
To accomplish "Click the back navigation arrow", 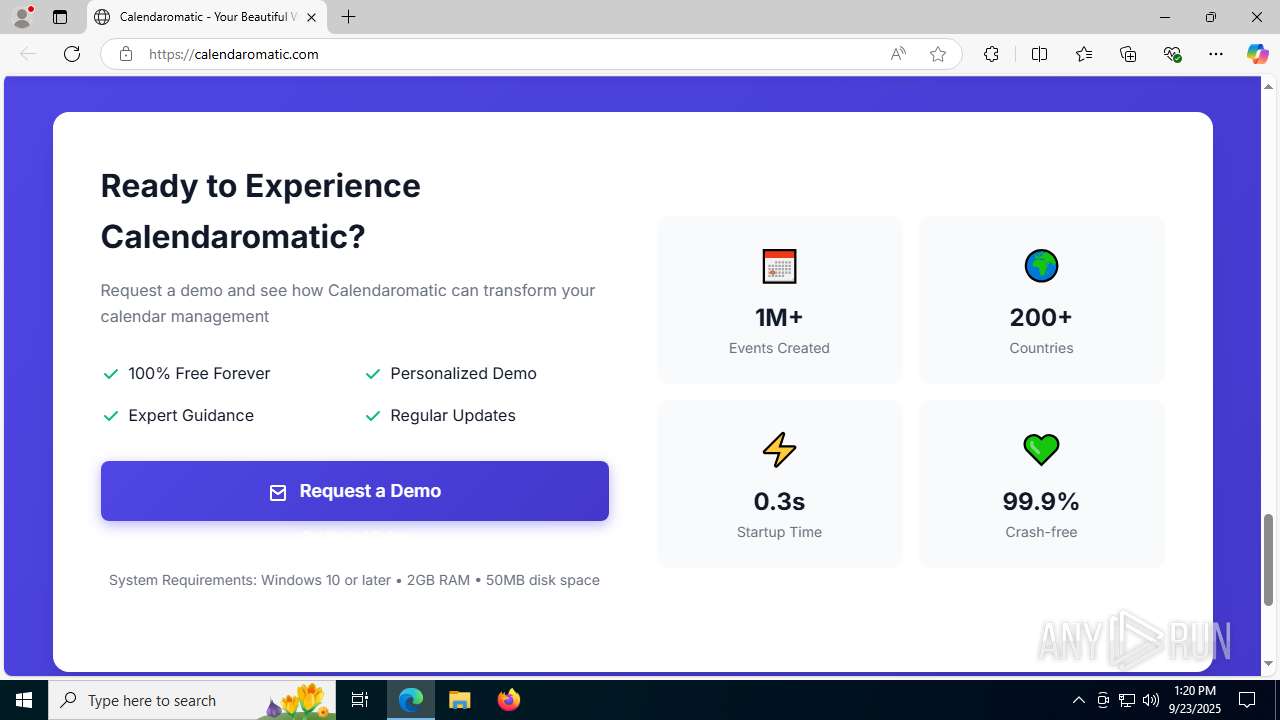I will [28, 54].
